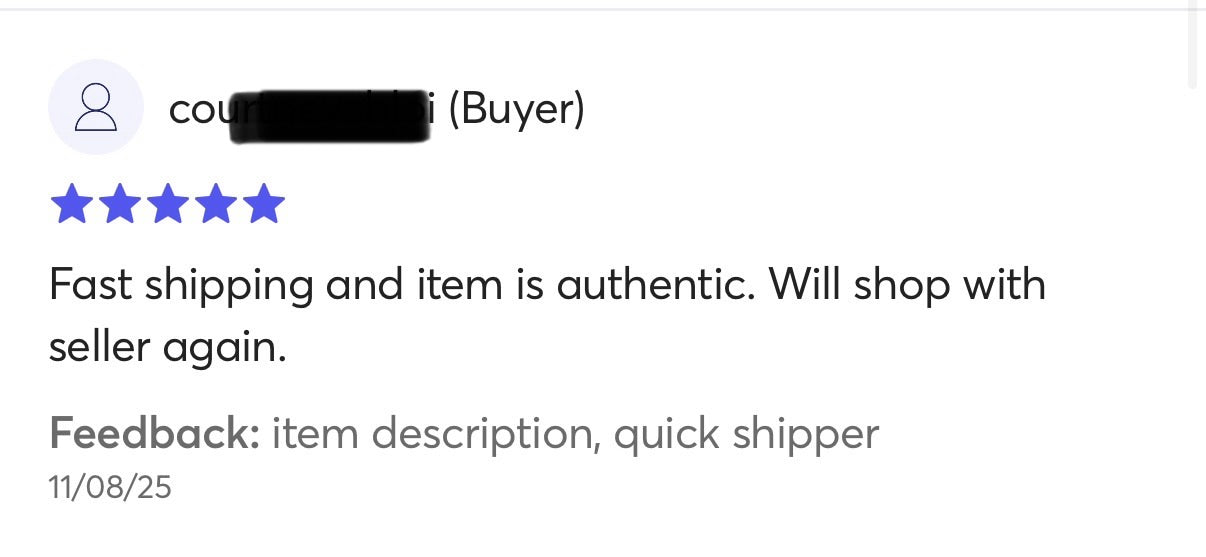The height and width of the screenshot is (557, 1206).
Task: Click the fifth (last) rating star
Action: (x=264, y=204)
